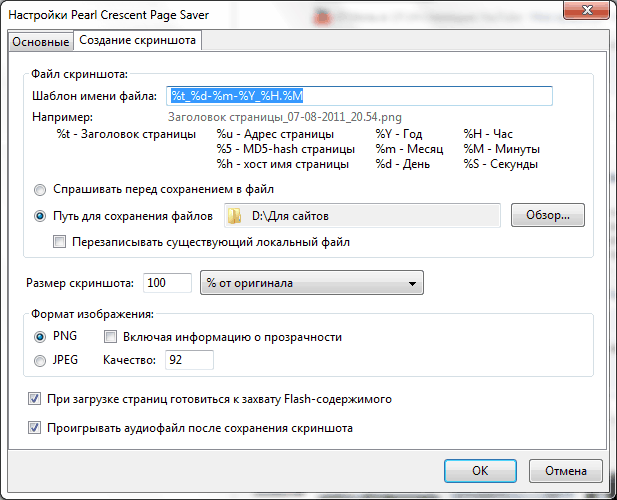Click the example filename Заголовок страницы_07-08-2011_20.54.png

284,117
